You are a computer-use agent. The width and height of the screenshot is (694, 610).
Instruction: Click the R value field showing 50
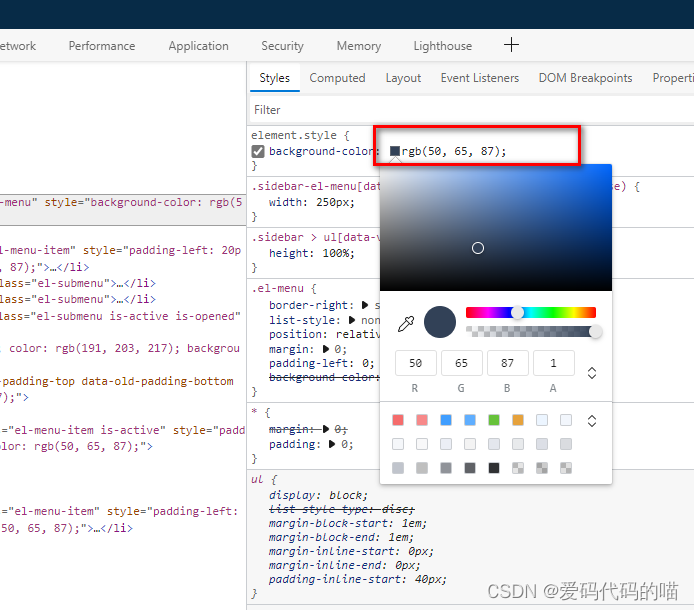[416, 363]
